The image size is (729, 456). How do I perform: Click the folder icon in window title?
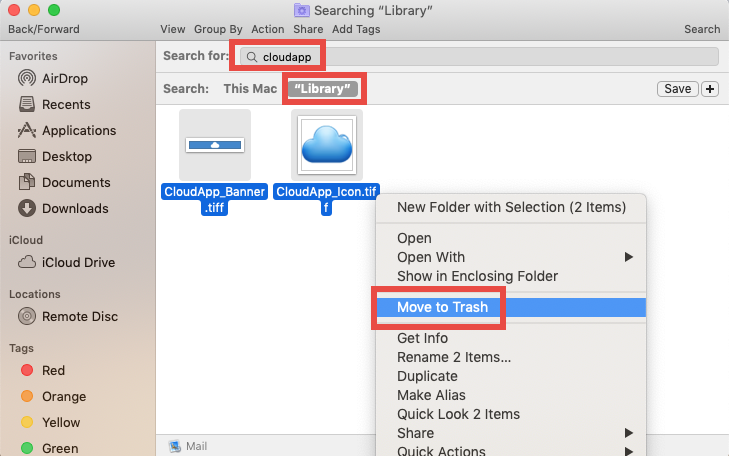click(302, 10)
